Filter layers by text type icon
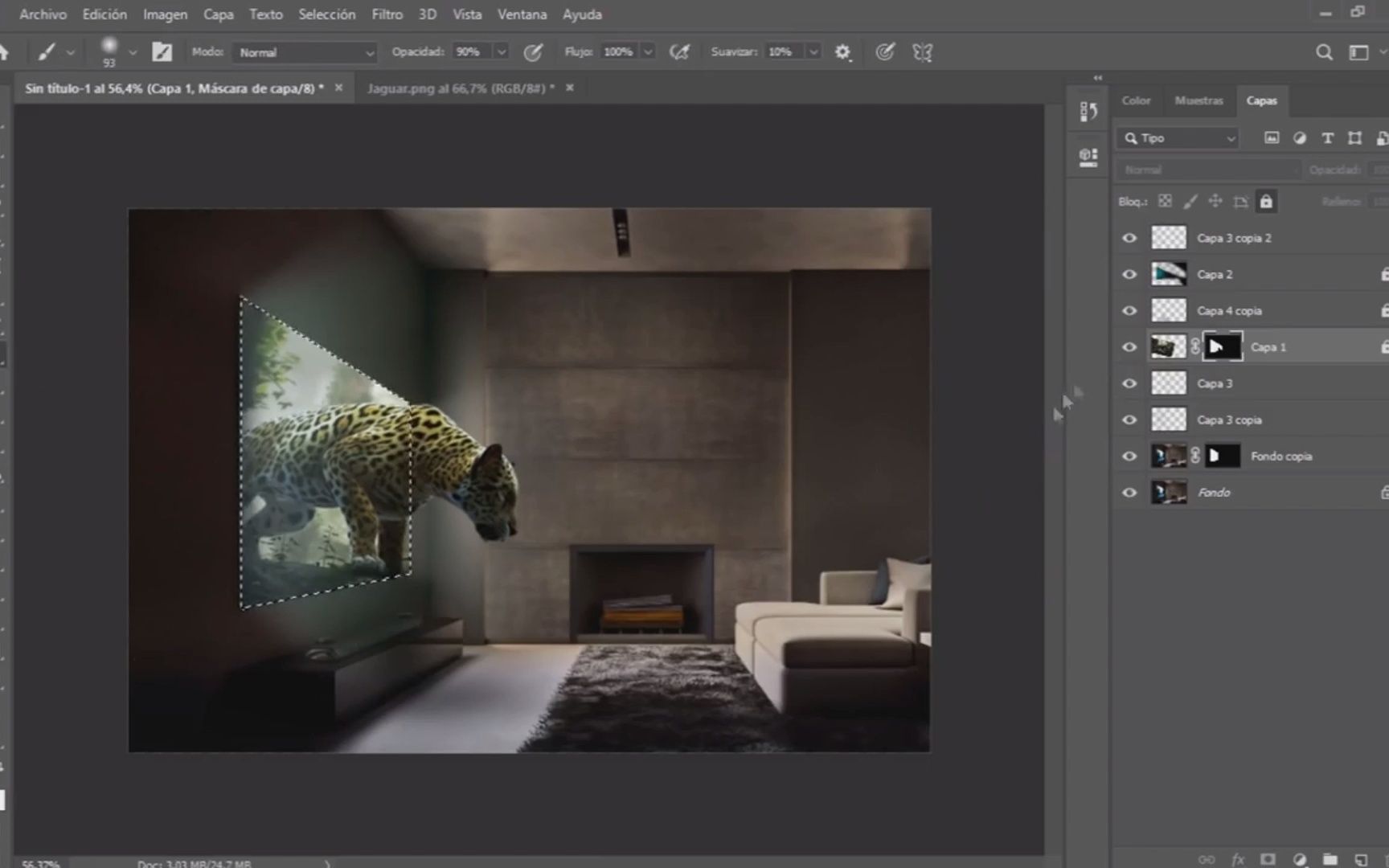1389x868 pixels. [1327, 138]
